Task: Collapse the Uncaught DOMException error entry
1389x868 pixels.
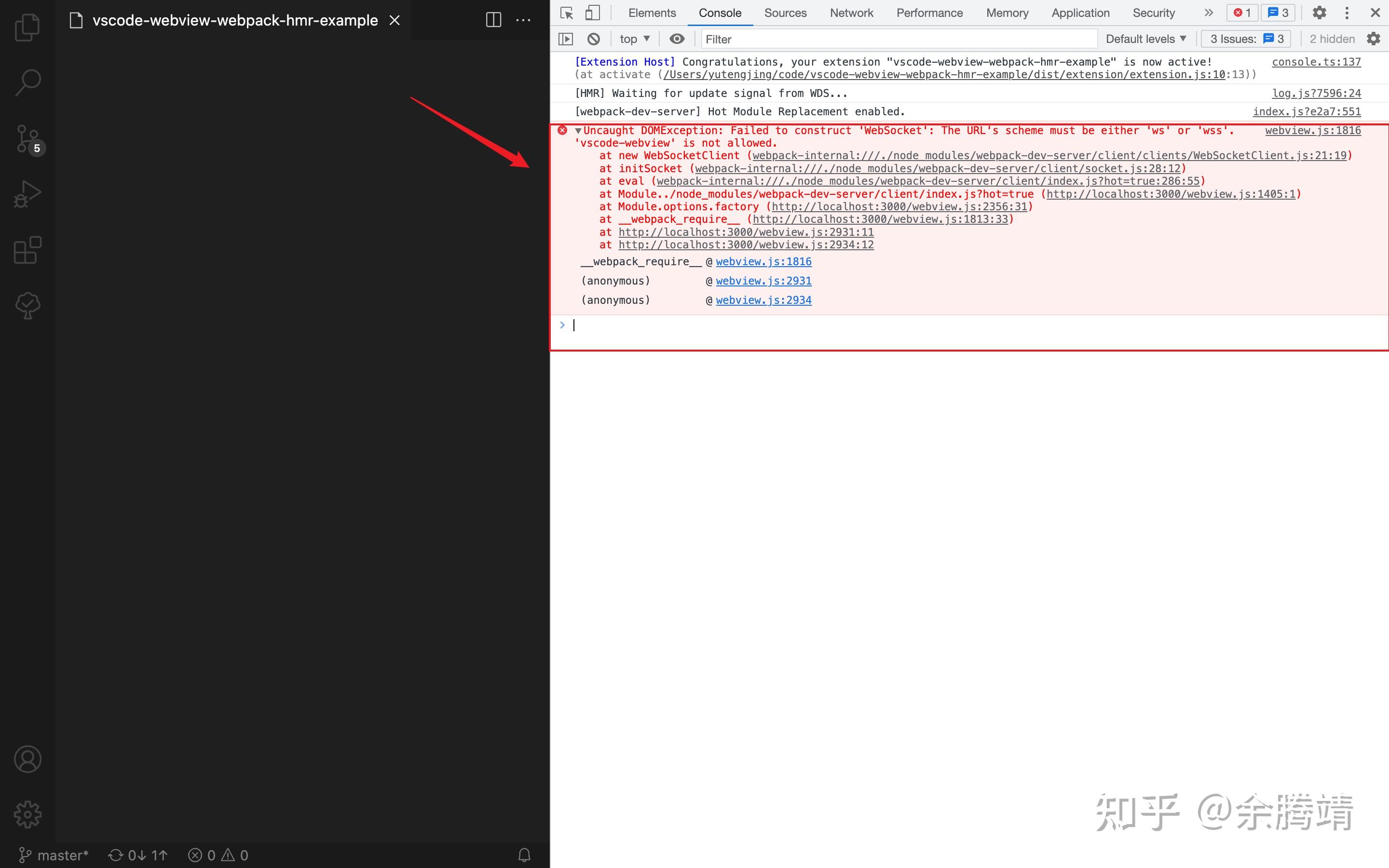Action: pos(578,131)
